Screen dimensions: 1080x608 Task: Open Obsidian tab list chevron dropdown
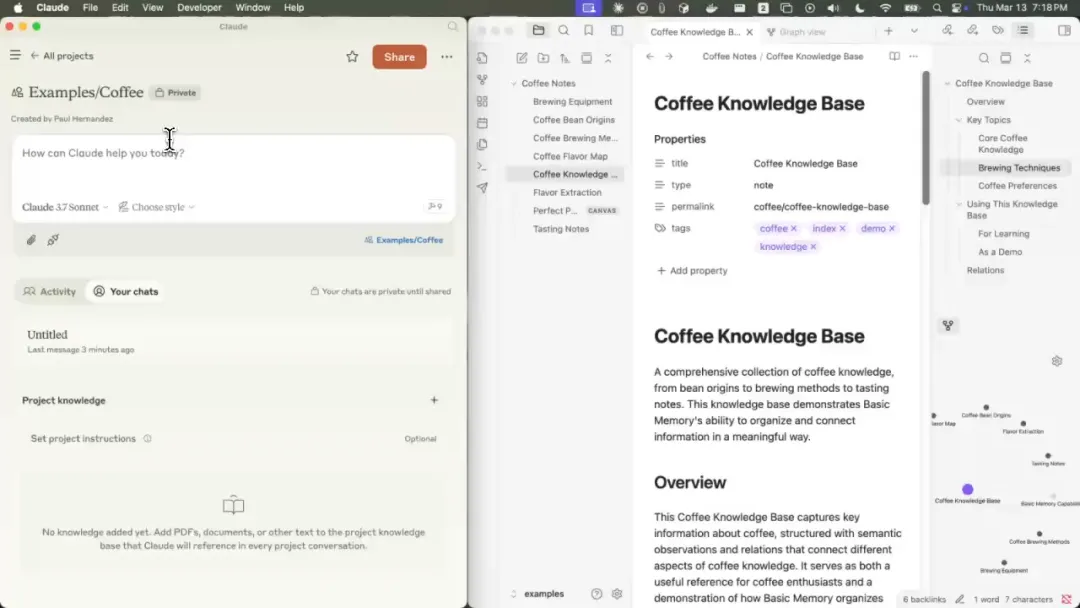914,31
